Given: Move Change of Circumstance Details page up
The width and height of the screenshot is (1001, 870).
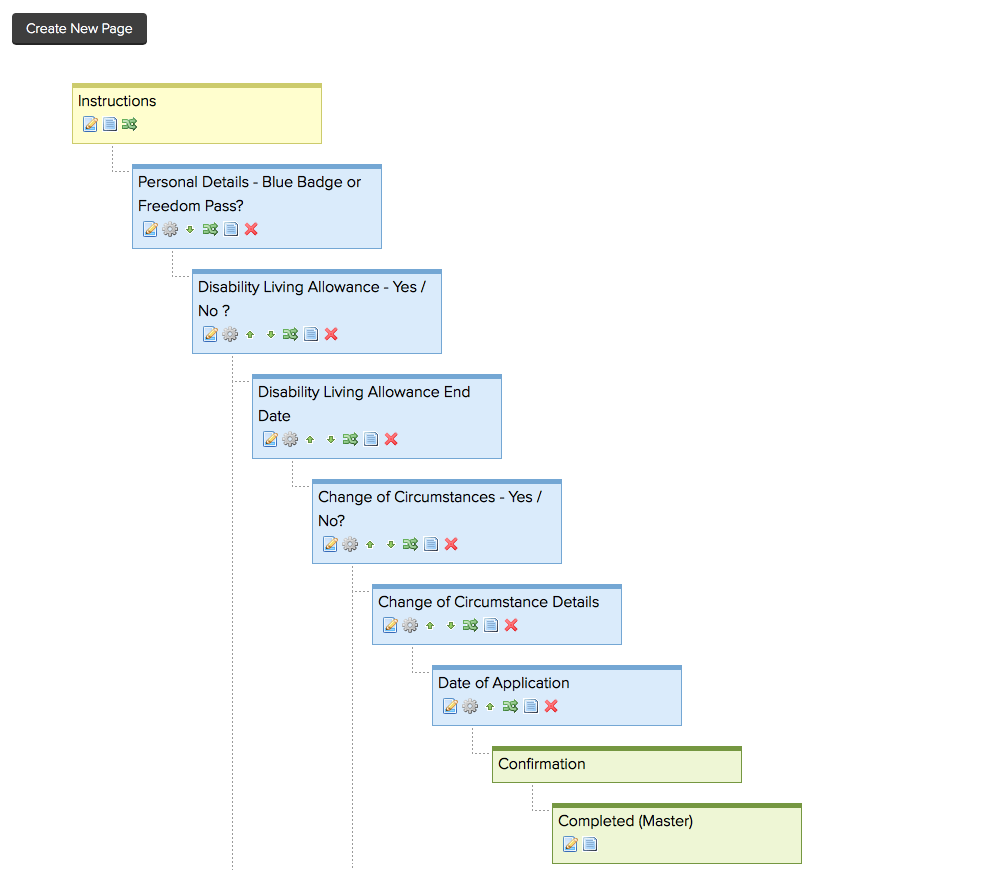Looking at the screenshot, I should [x=430, y=625].
